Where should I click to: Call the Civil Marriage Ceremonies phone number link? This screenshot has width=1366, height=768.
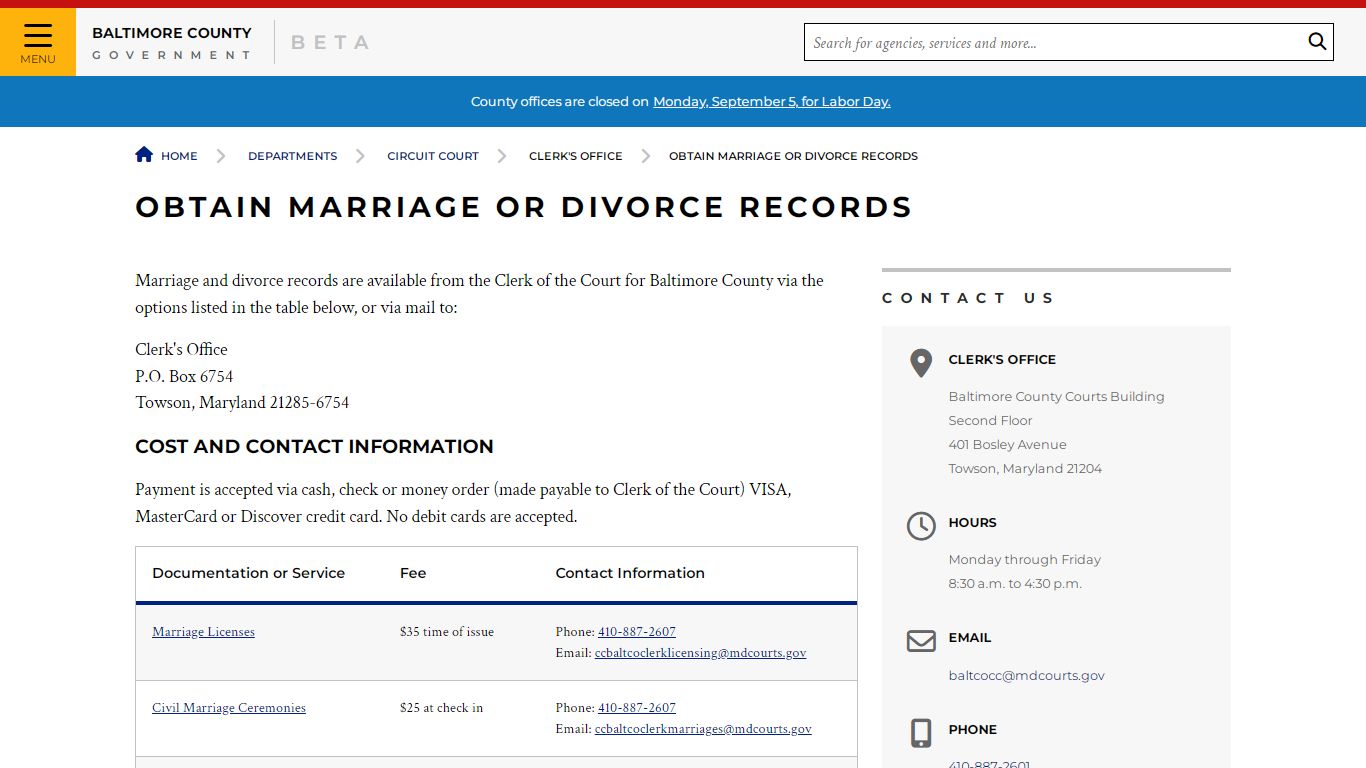(637, 708)
